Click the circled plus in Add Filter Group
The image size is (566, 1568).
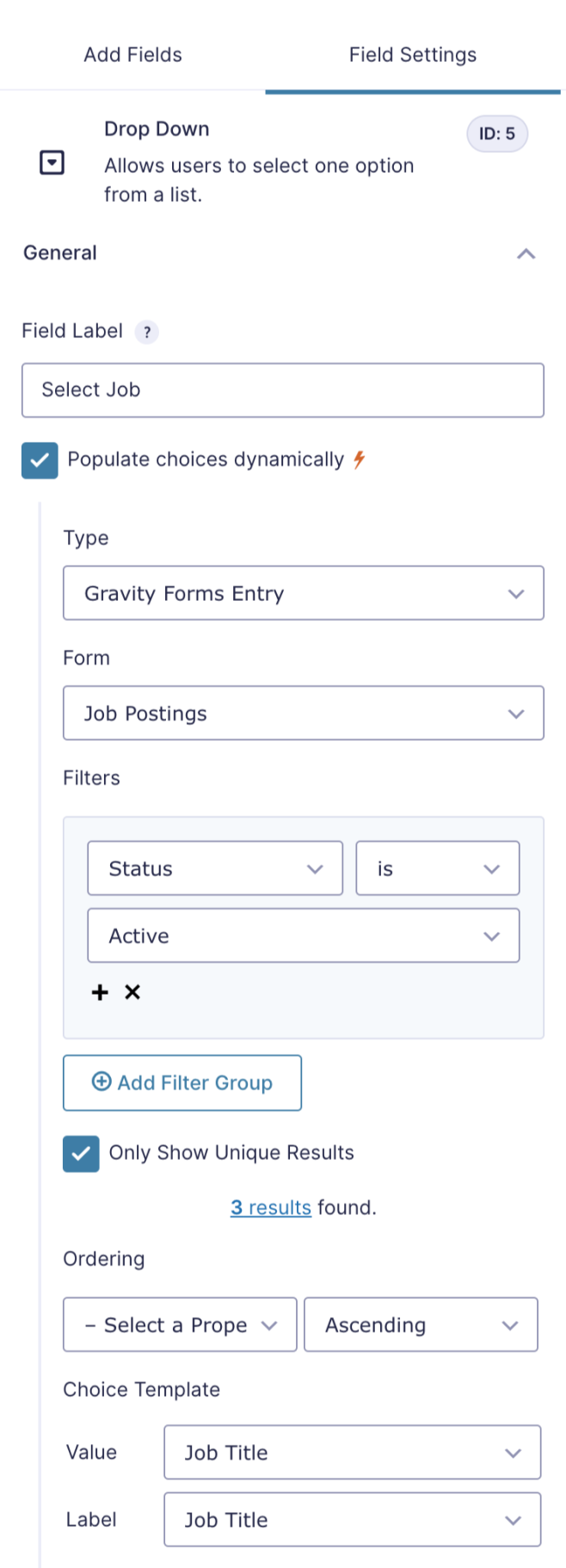(x=102, y=1083)
